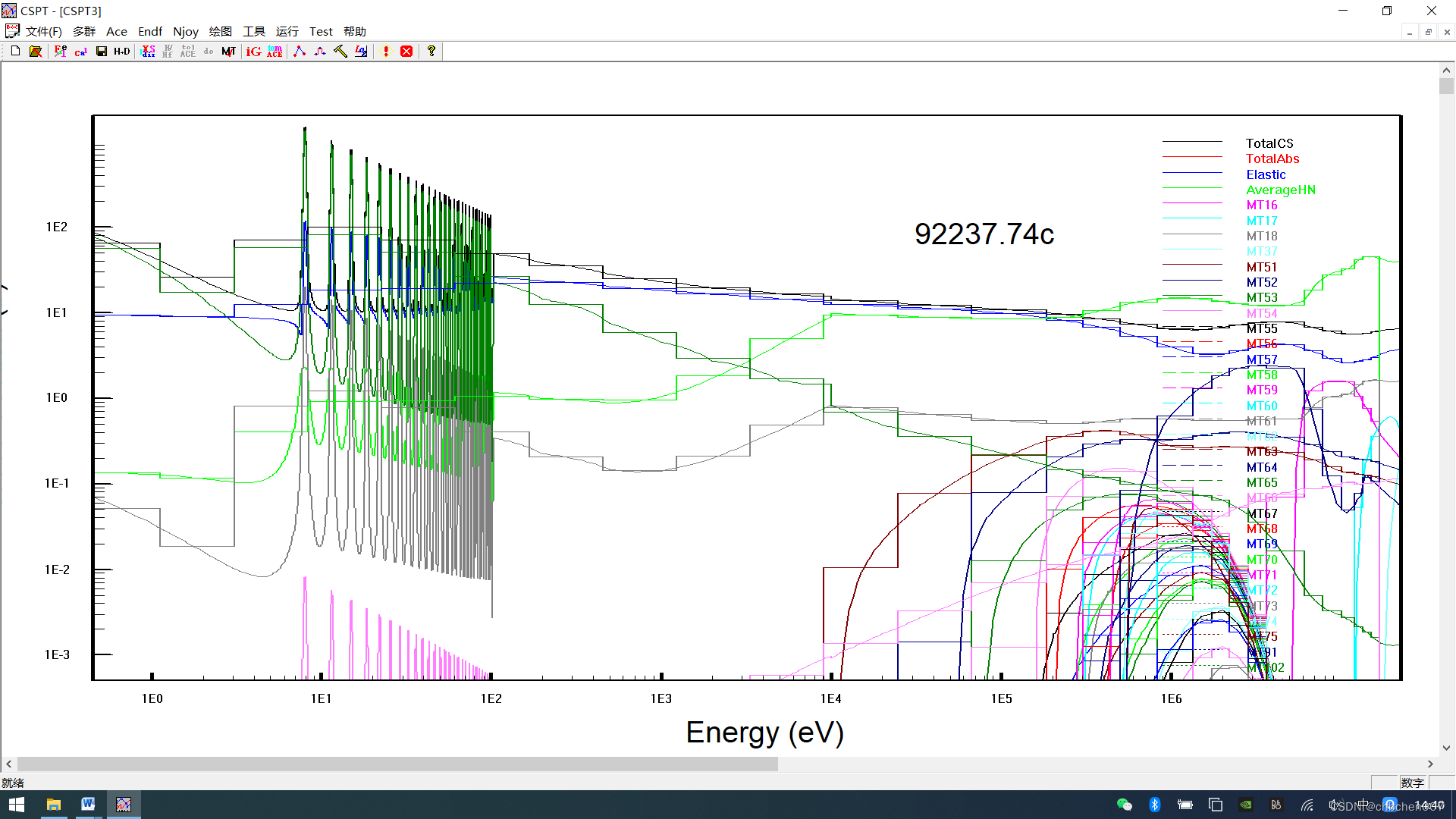Click the H-D toolbar button
Viewport: 1456px width, 819px height.
pyautogui.click(x=122, y=51)
